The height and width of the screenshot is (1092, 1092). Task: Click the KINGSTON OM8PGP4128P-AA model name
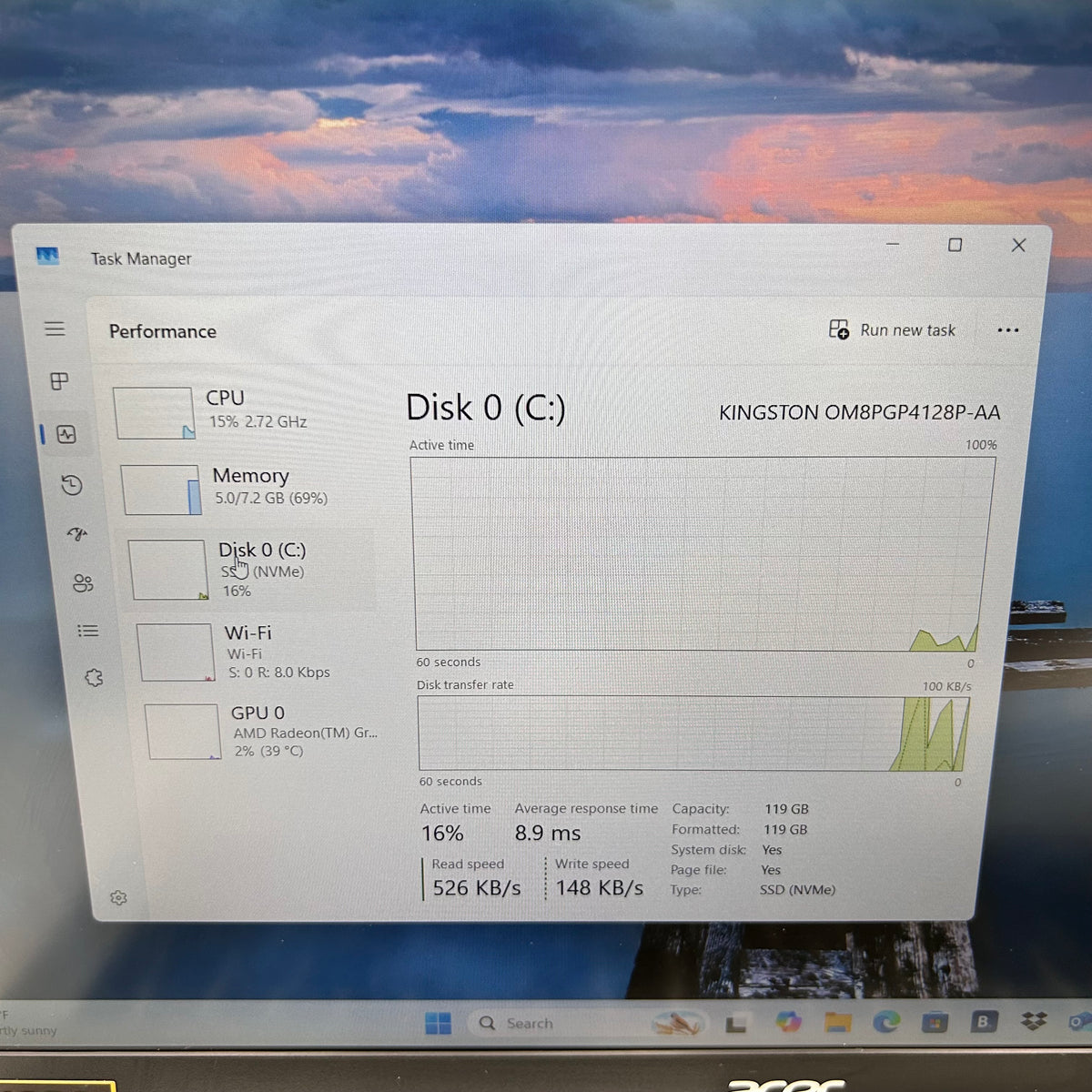point(859,413)
